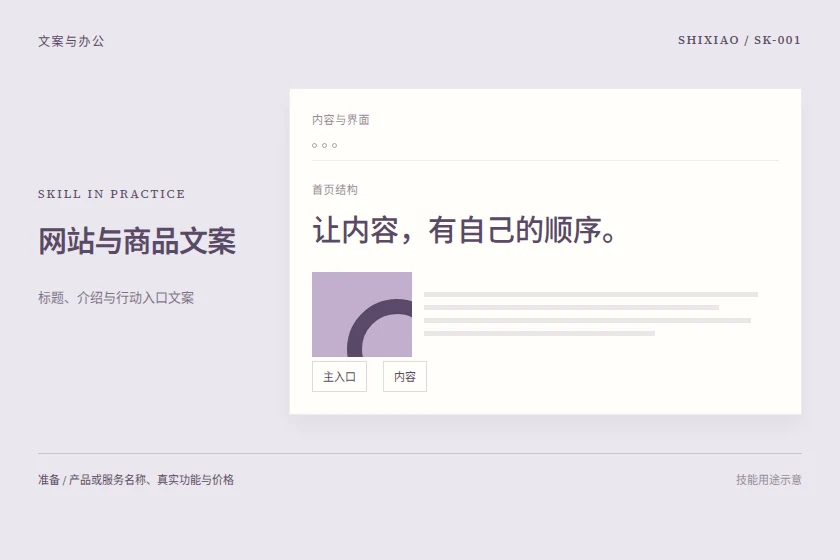Click the three window dots in card
The width and height of the screenshot is (840, 560).
325,145
